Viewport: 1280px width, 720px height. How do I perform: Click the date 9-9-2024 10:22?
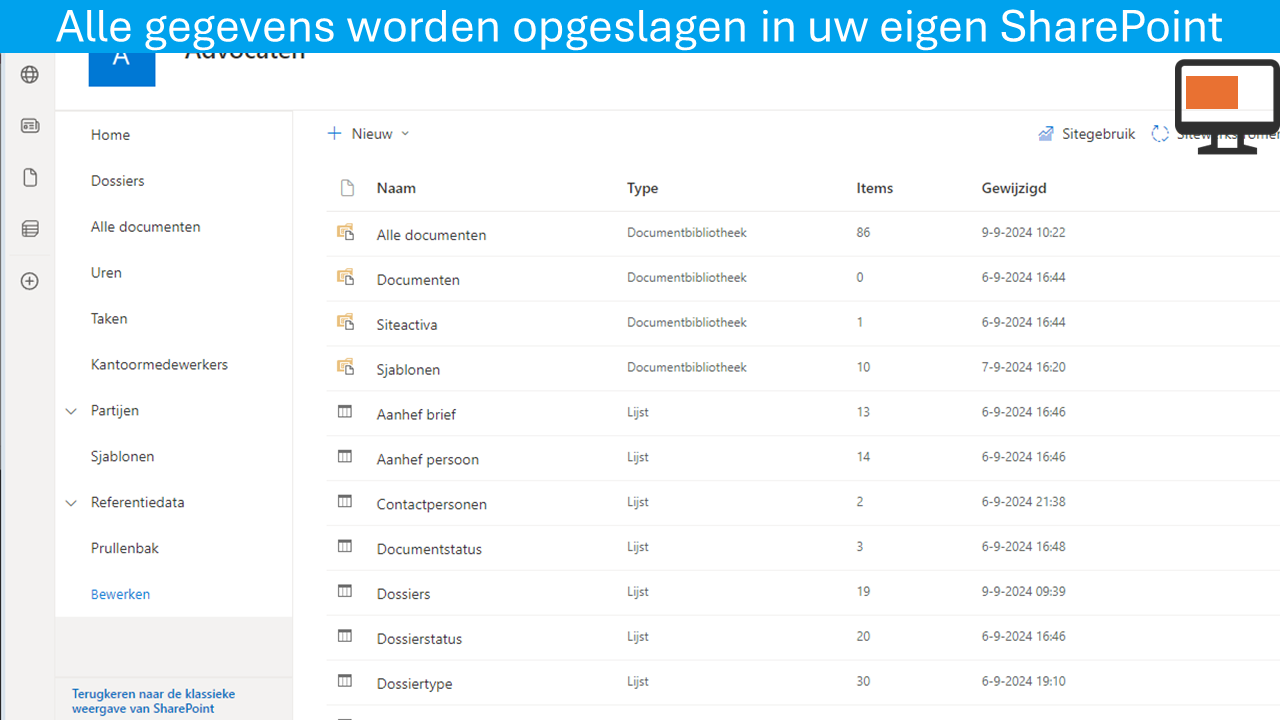coord(1024,232)
